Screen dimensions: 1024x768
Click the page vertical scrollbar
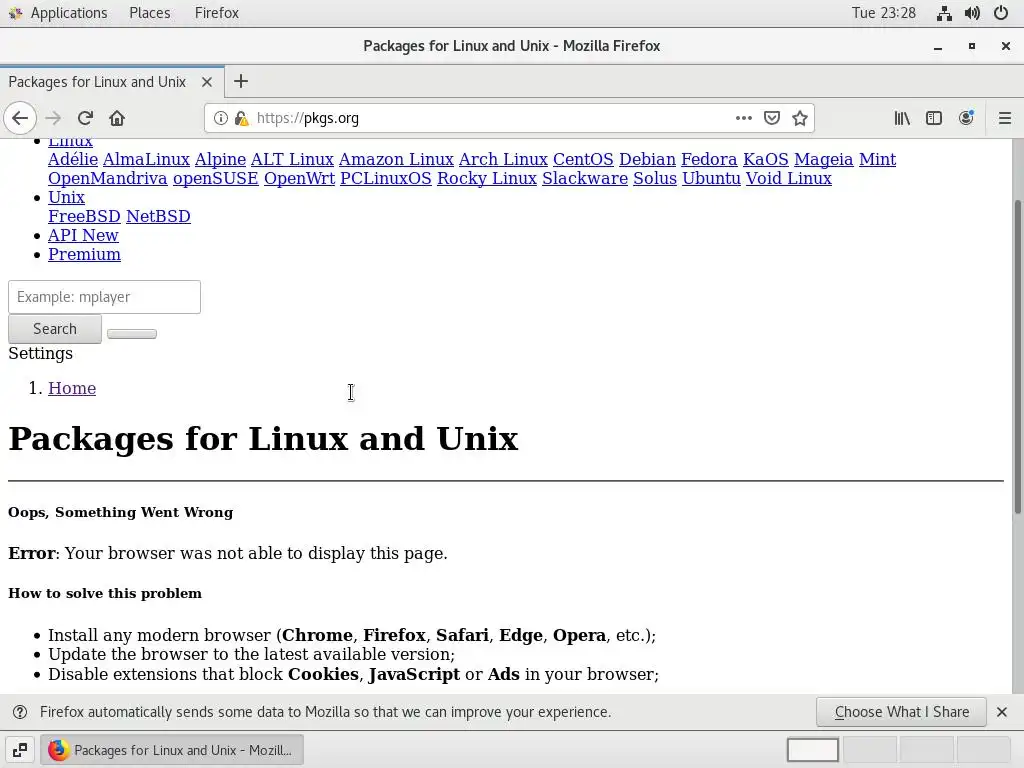(x=1017, y=357)
